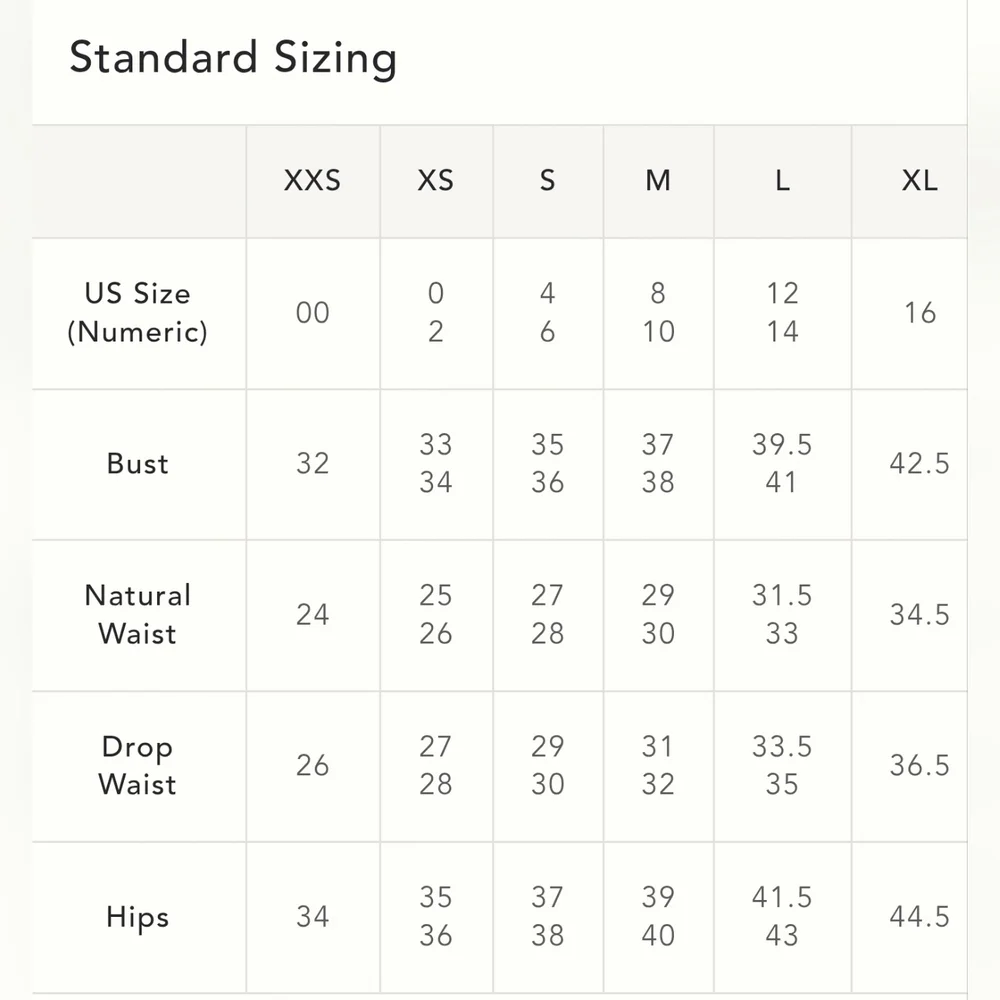Select the S size column header
Viewport: 1000px width, 1000px height.
[x=547, y=181]
